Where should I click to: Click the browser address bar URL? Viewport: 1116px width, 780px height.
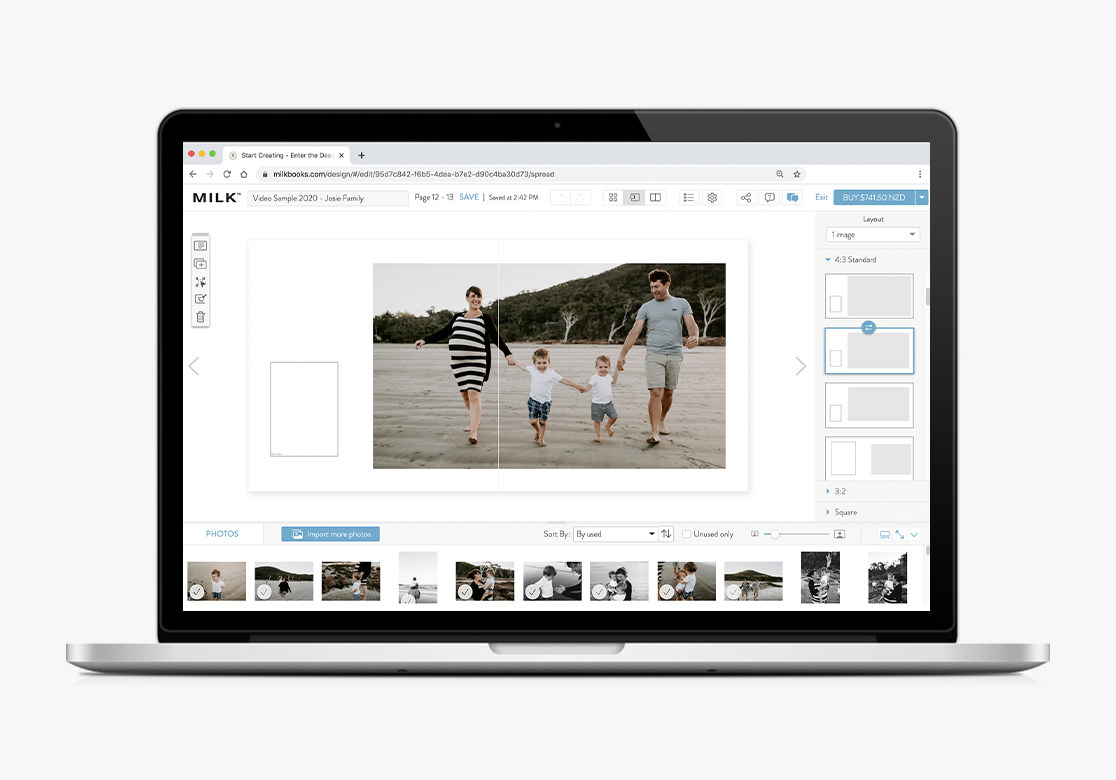click(414, 174)
